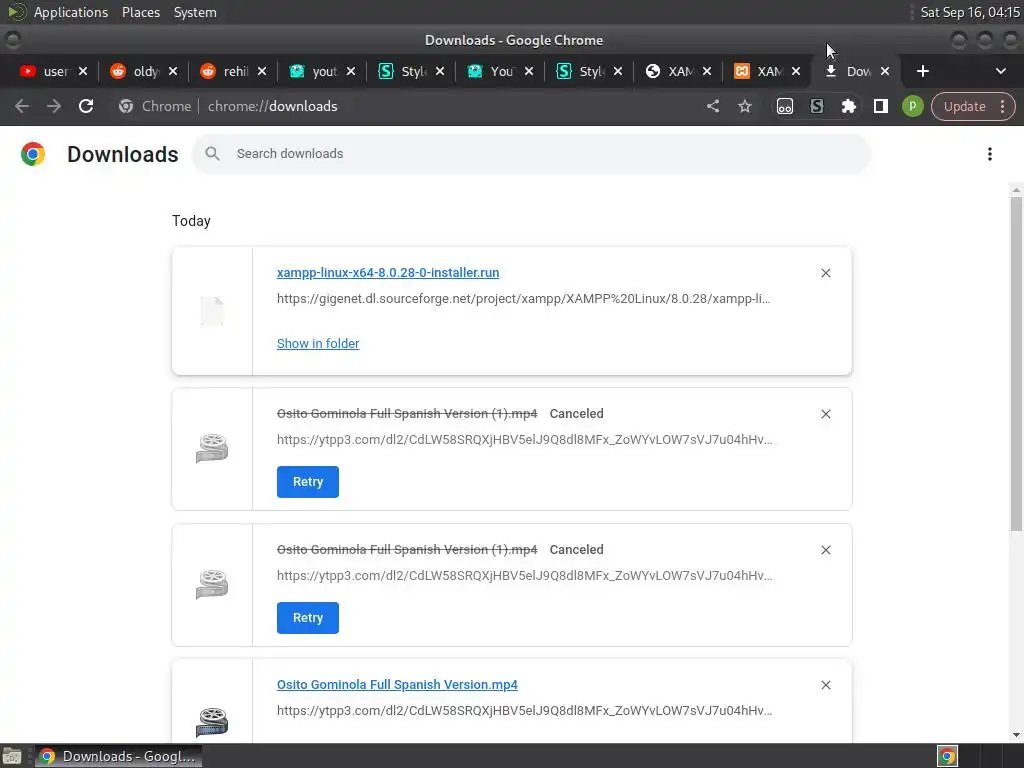Viewport: 1024px width, 768px height.
Task: Click the scrollbar down arrow
Action: (1016, 735)
